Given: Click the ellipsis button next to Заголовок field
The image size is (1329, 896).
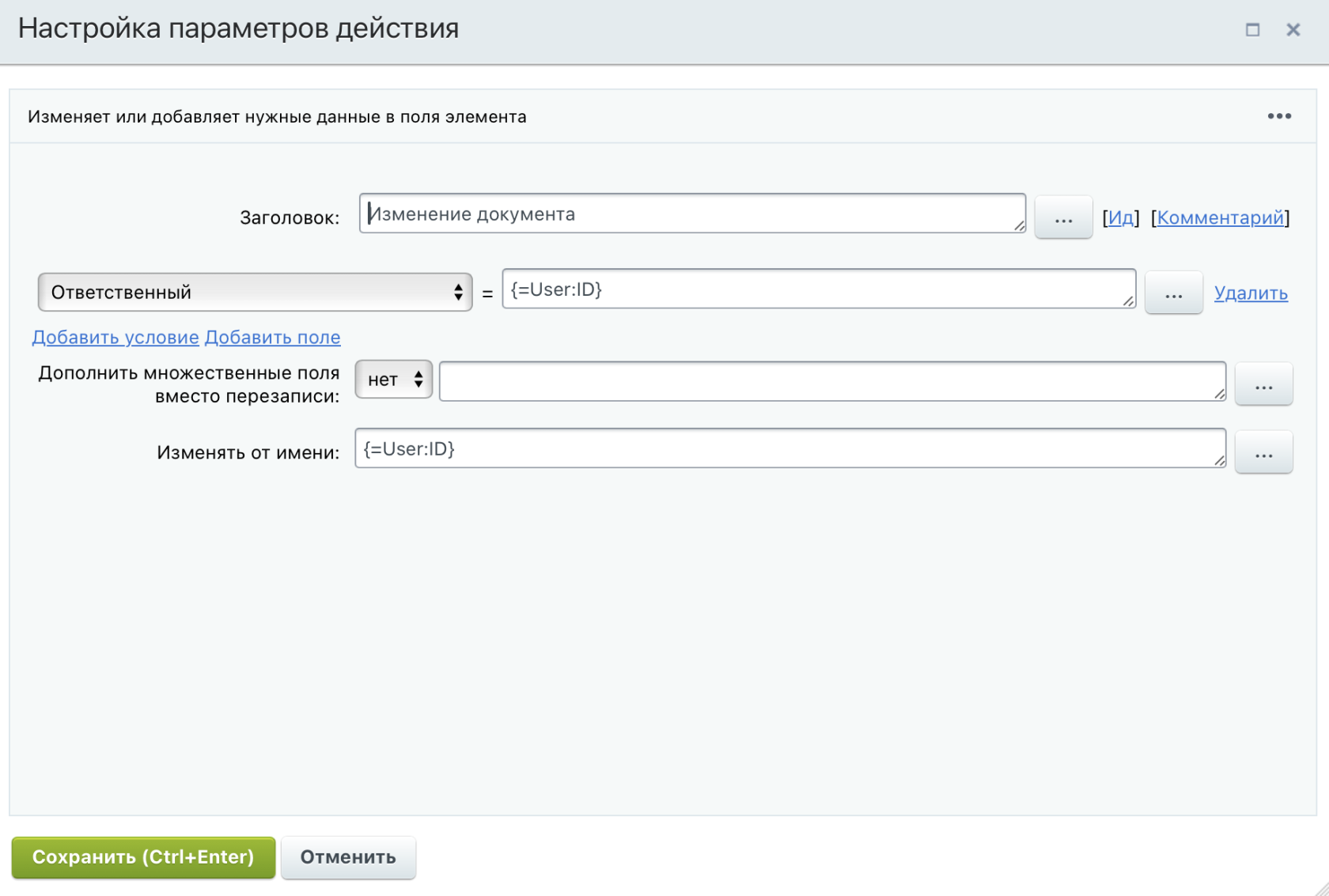Looking at the screenshot, I should click(x=1063, y=217).
